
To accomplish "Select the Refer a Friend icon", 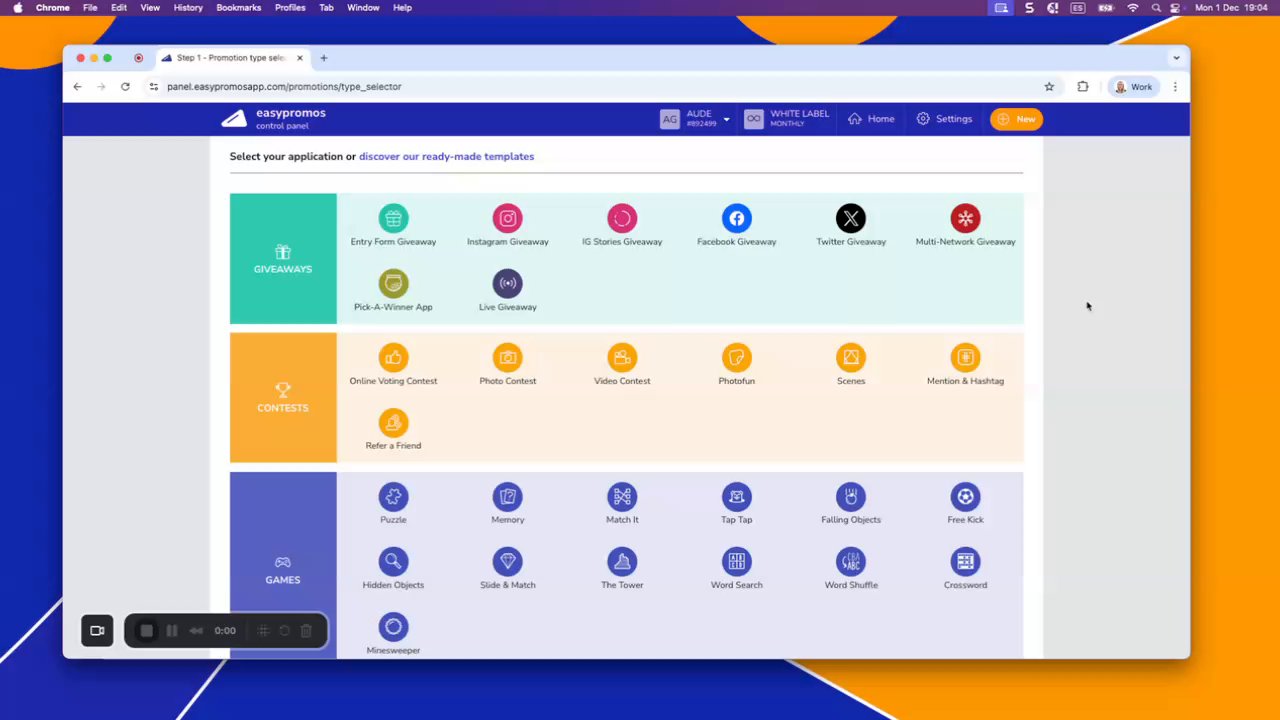I will 393,422.
